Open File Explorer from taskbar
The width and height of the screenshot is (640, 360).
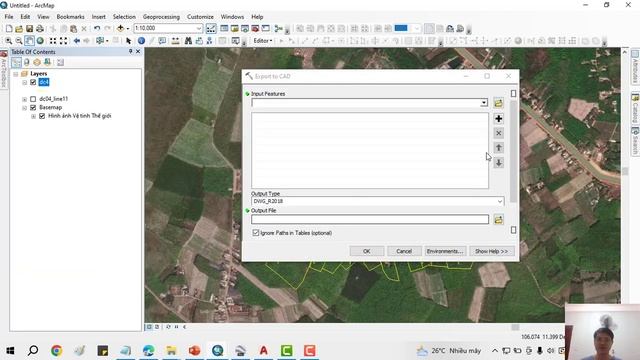[171, 350]
